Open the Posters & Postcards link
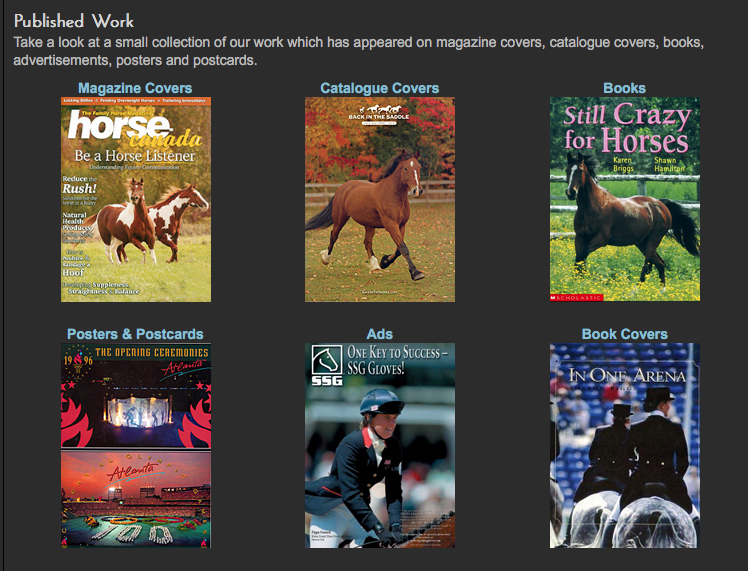The width and height of the screenshot is (748, 571). [x=135, y=334]
